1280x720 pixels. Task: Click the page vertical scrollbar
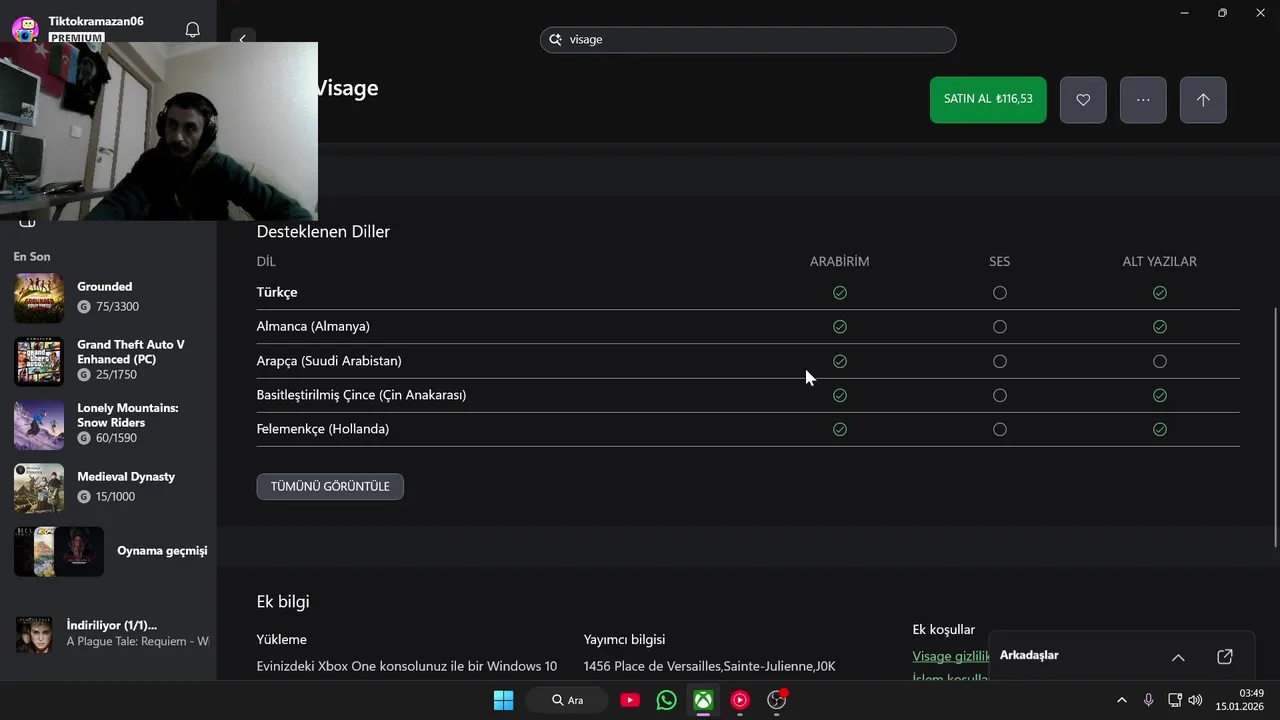(x=1275, y=427)
